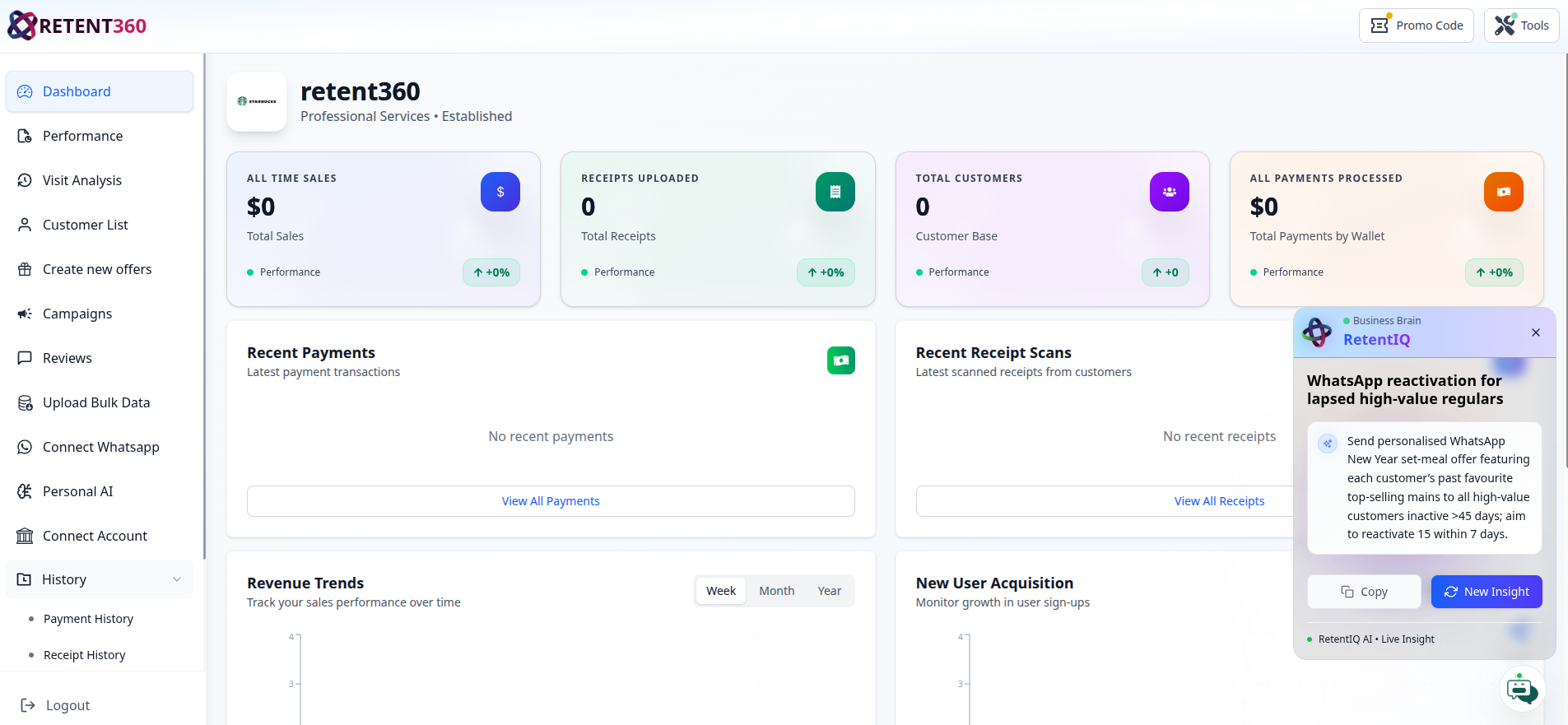
Task: Click 'No recent payments' text
Action: pyautogui.click(x=551, y=436)
